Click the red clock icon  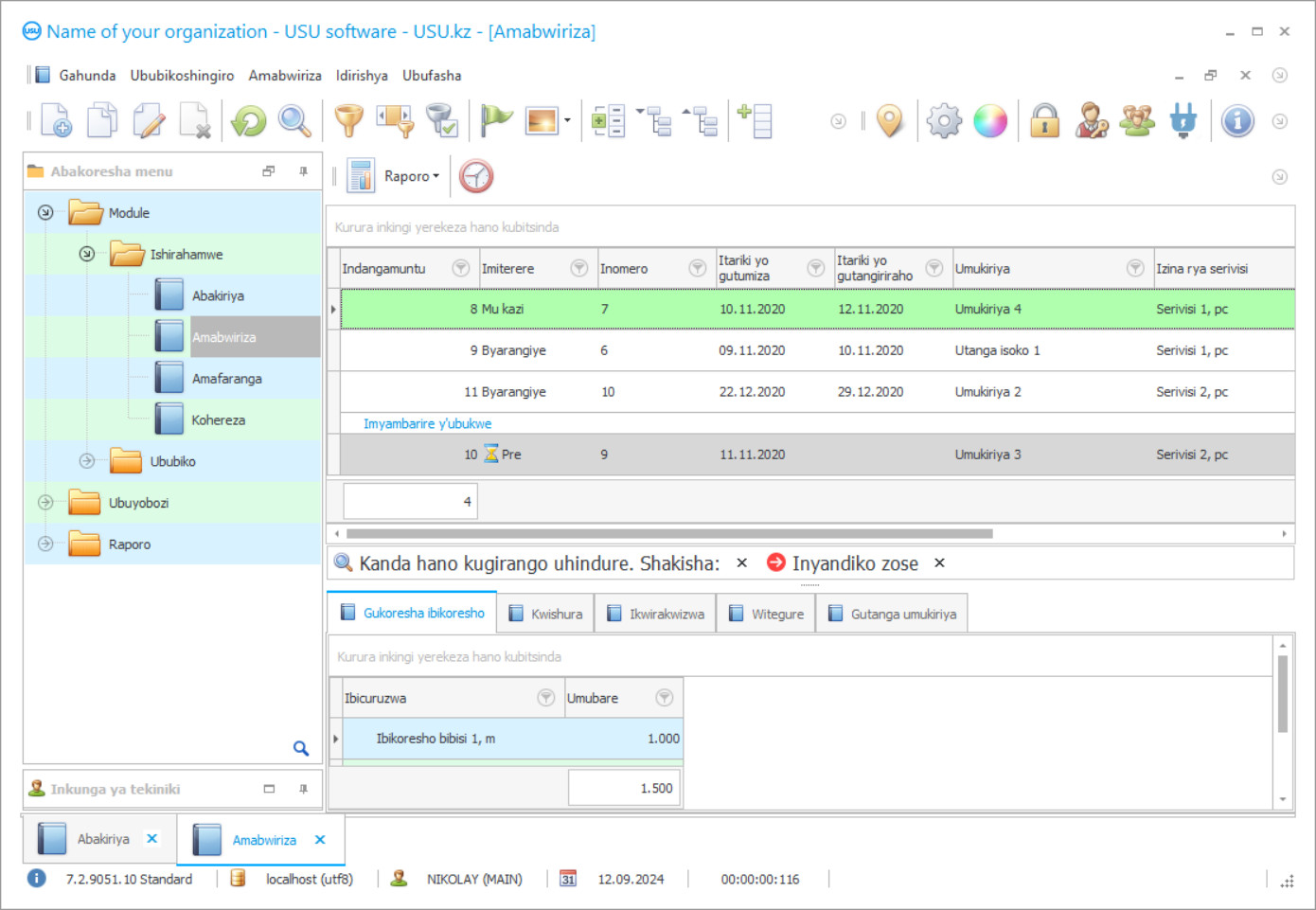pyautogui.click(x=476, y=176)
